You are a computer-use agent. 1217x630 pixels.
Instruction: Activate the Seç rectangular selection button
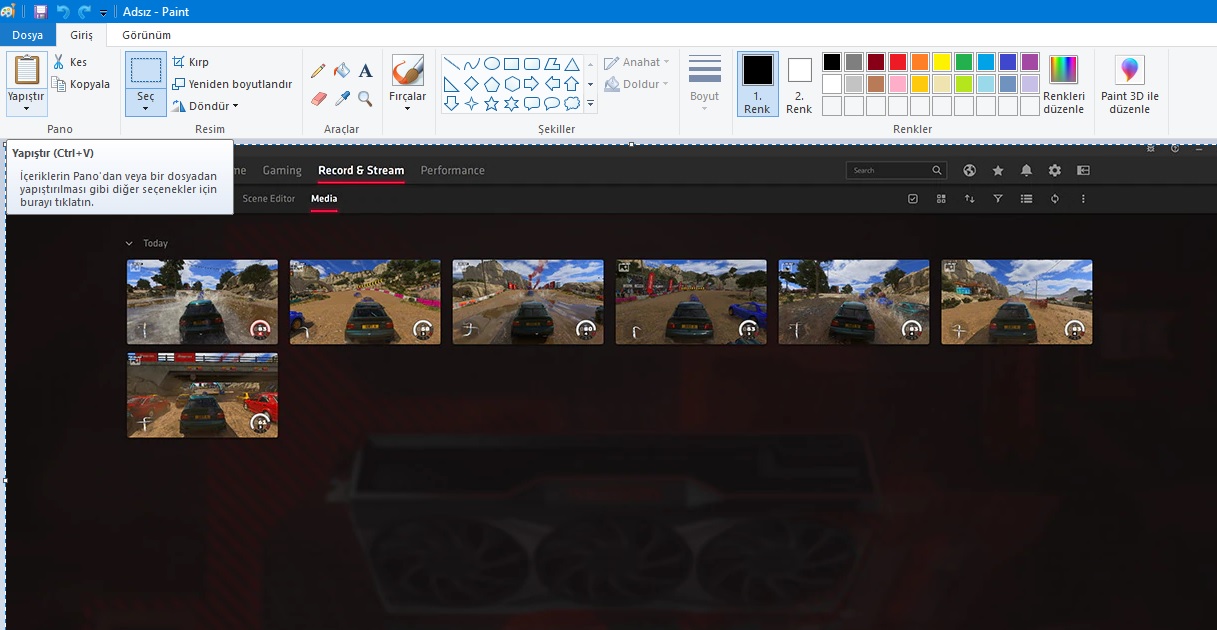tap(146, 70)
